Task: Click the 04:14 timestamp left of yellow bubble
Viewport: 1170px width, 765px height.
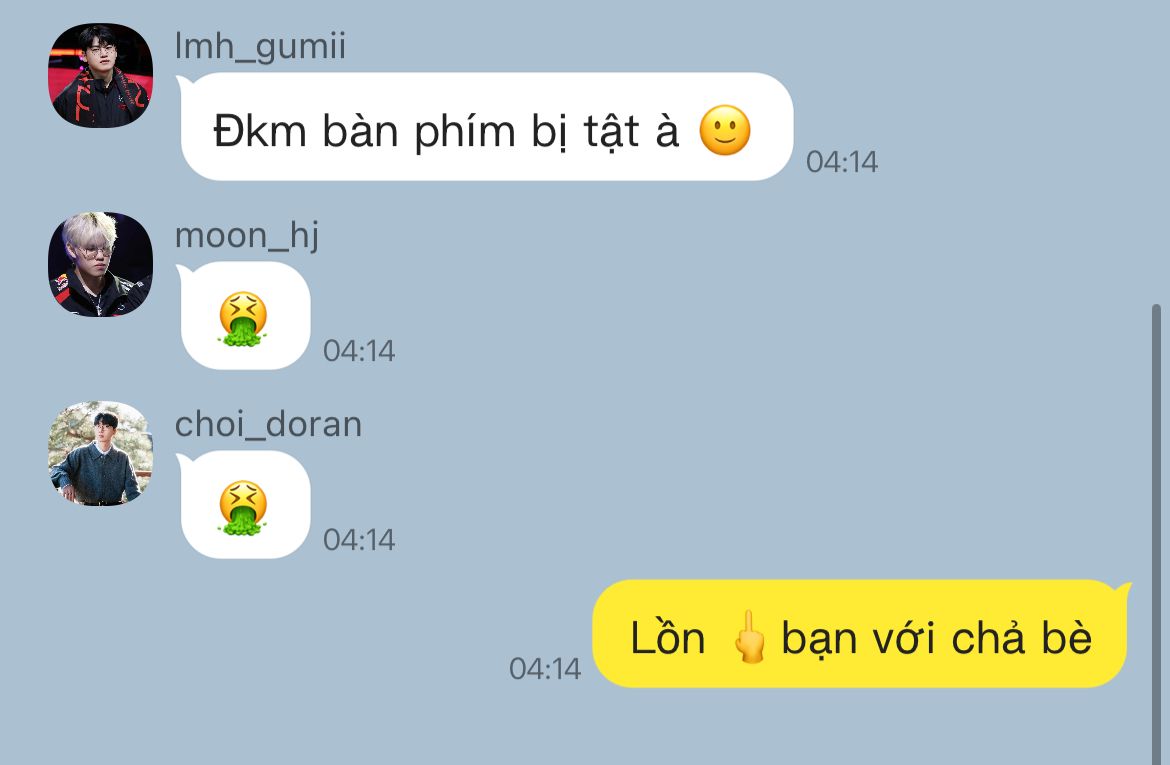Action: [x=545, y=669]
